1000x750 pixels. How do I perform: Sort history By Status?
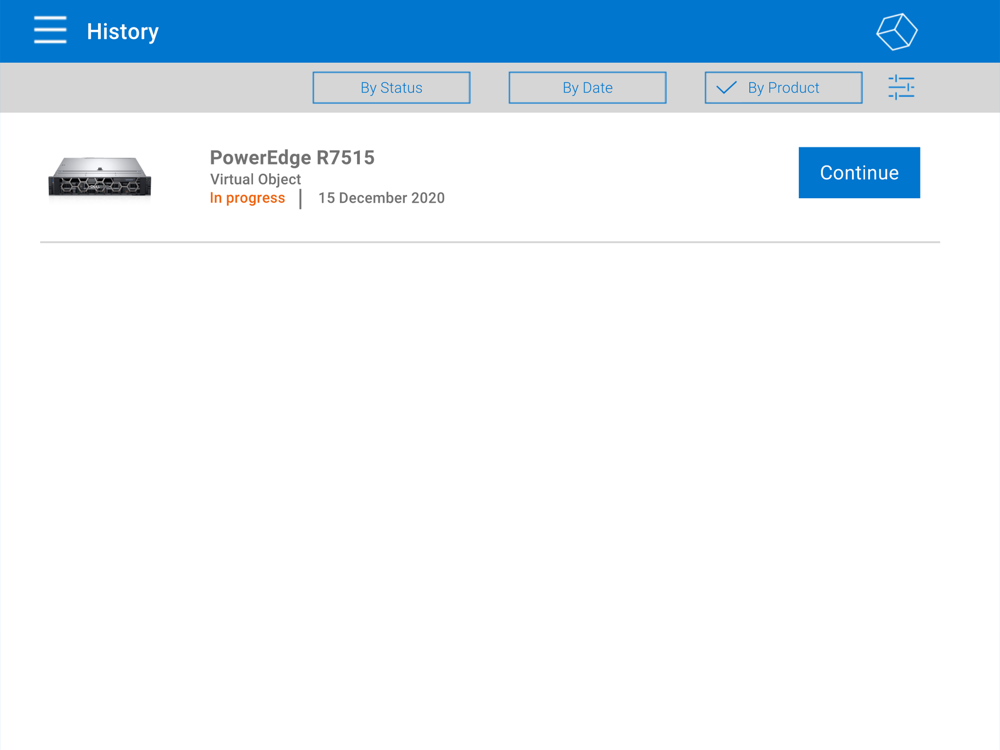click(392, 87)
